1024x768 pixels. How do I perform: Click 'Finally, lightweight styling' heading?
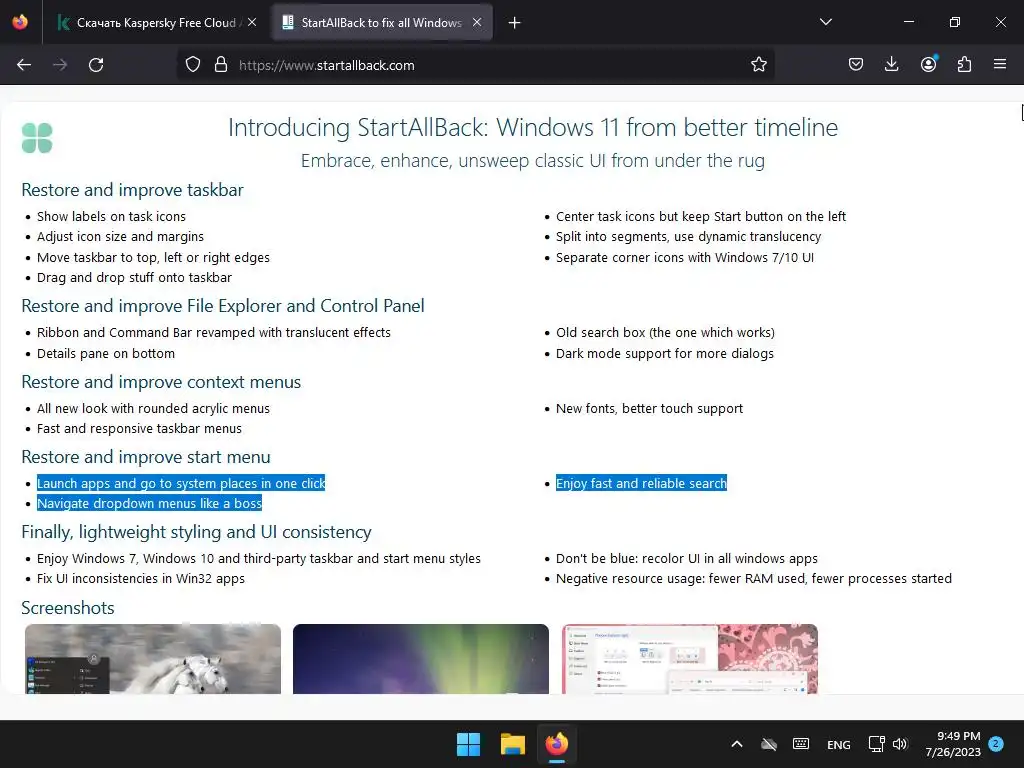point(197,532)
